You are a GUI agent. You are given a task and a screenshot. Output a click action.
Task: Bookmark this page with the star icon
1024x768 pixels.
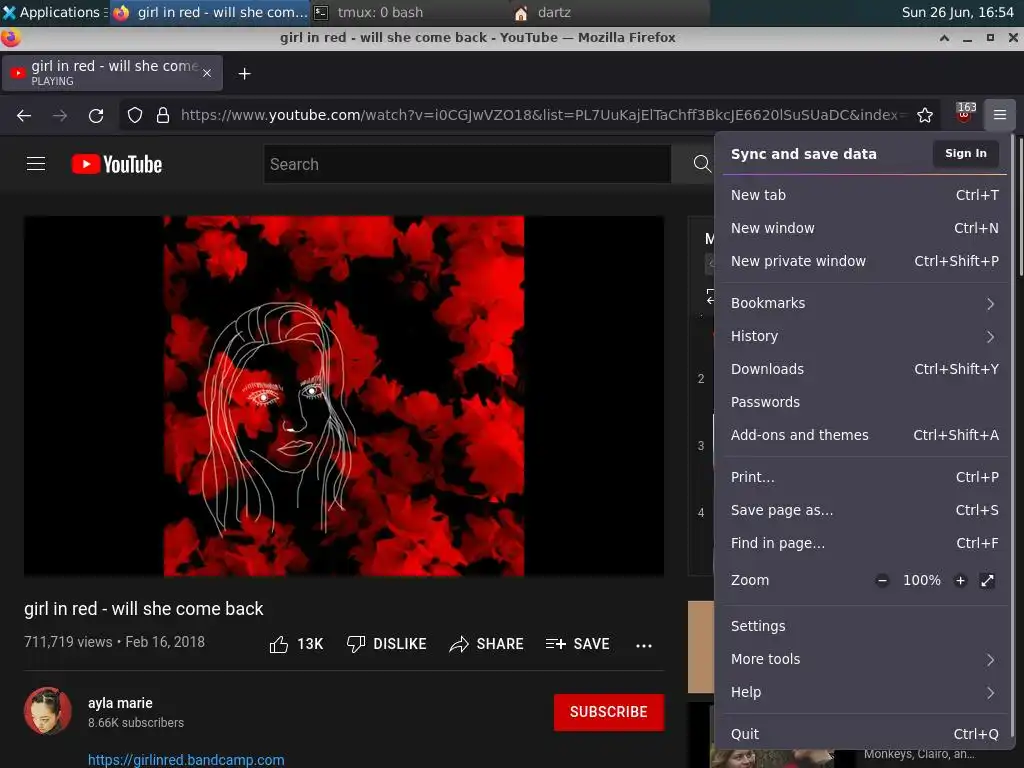pos(925,116)
